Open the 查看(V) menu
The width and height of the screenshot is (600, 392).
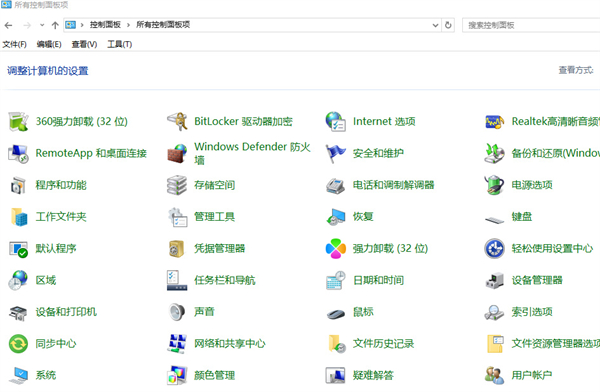pyautogui.click(x=84, y=44)
